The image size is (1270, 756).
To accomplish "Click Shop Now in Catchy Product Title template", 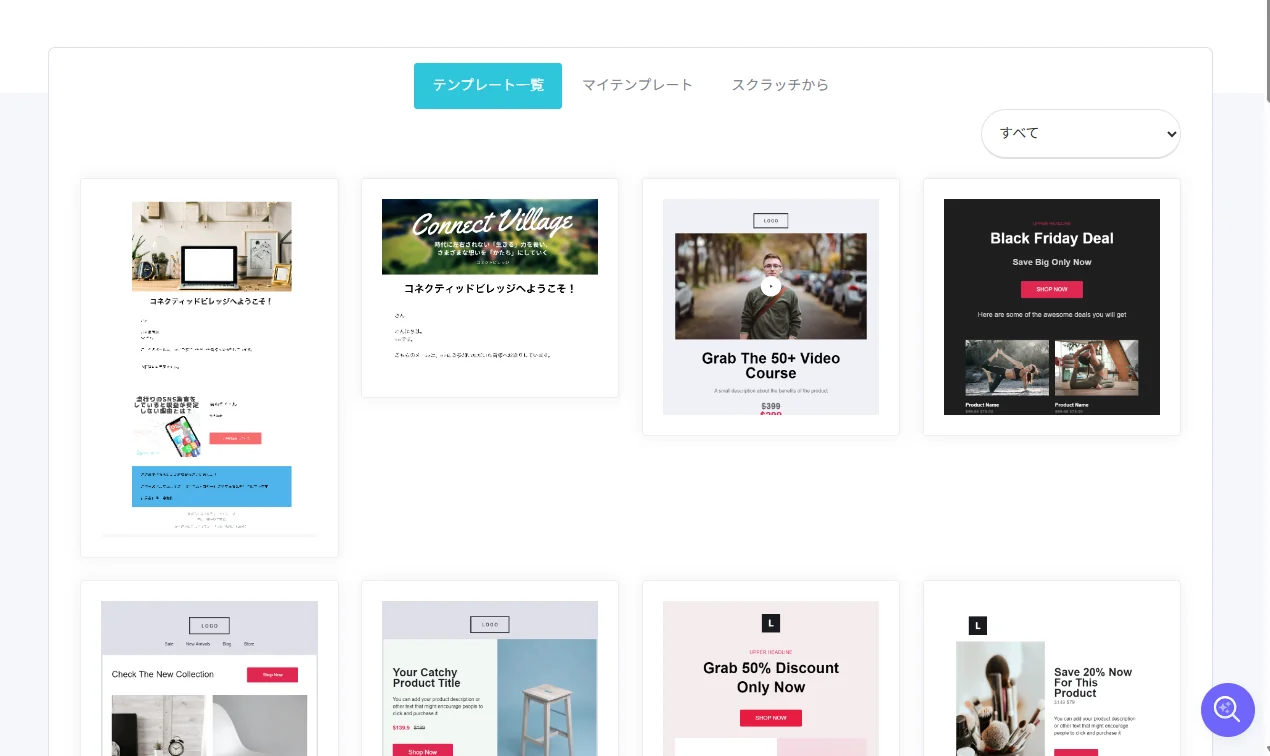I will tap(423, 751).
